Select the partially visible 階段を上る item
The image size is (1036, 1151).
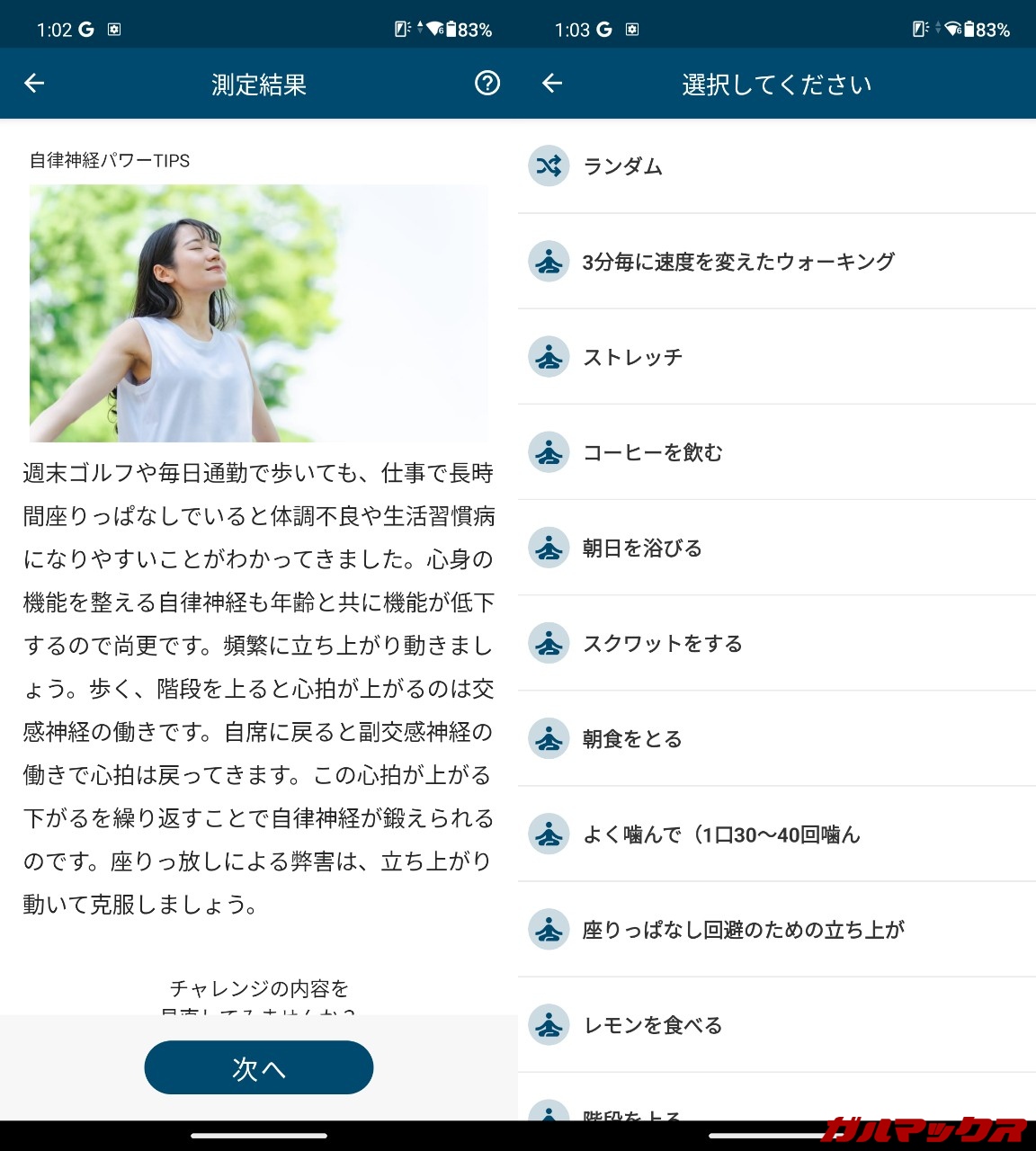pyautogui.click(x=632, y=1113)
